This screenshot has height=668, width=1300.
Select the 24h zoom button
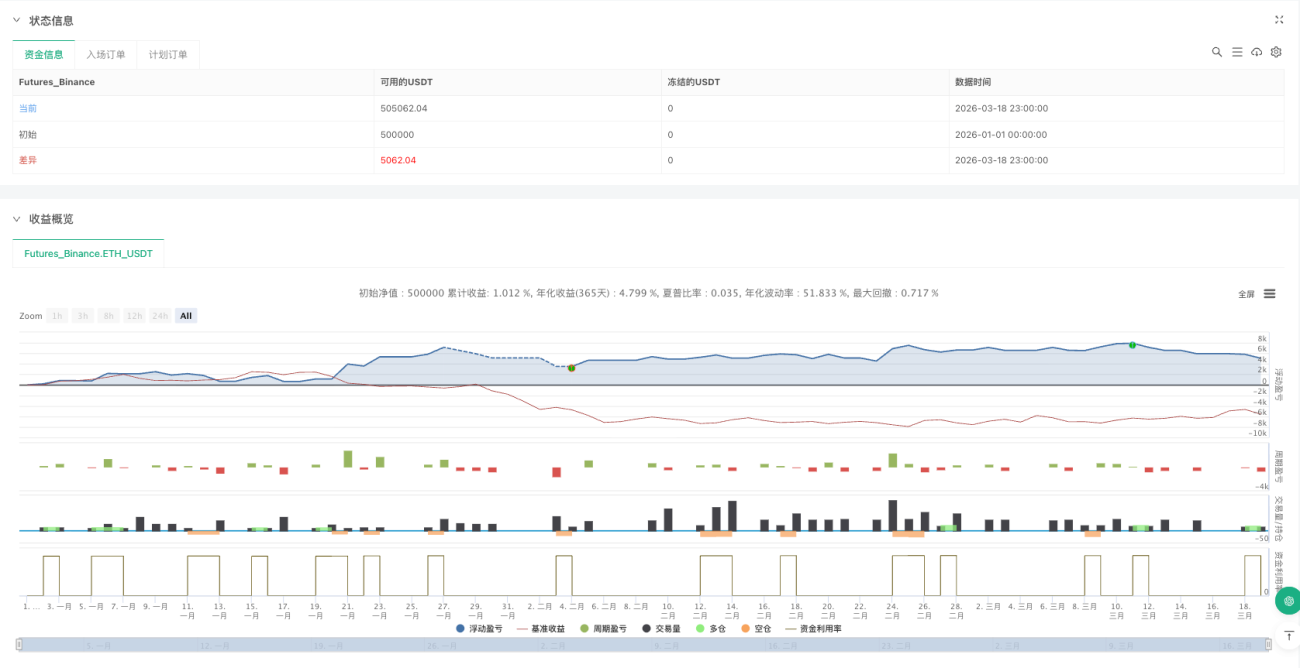pyautogui.click(x=160, y=316)
